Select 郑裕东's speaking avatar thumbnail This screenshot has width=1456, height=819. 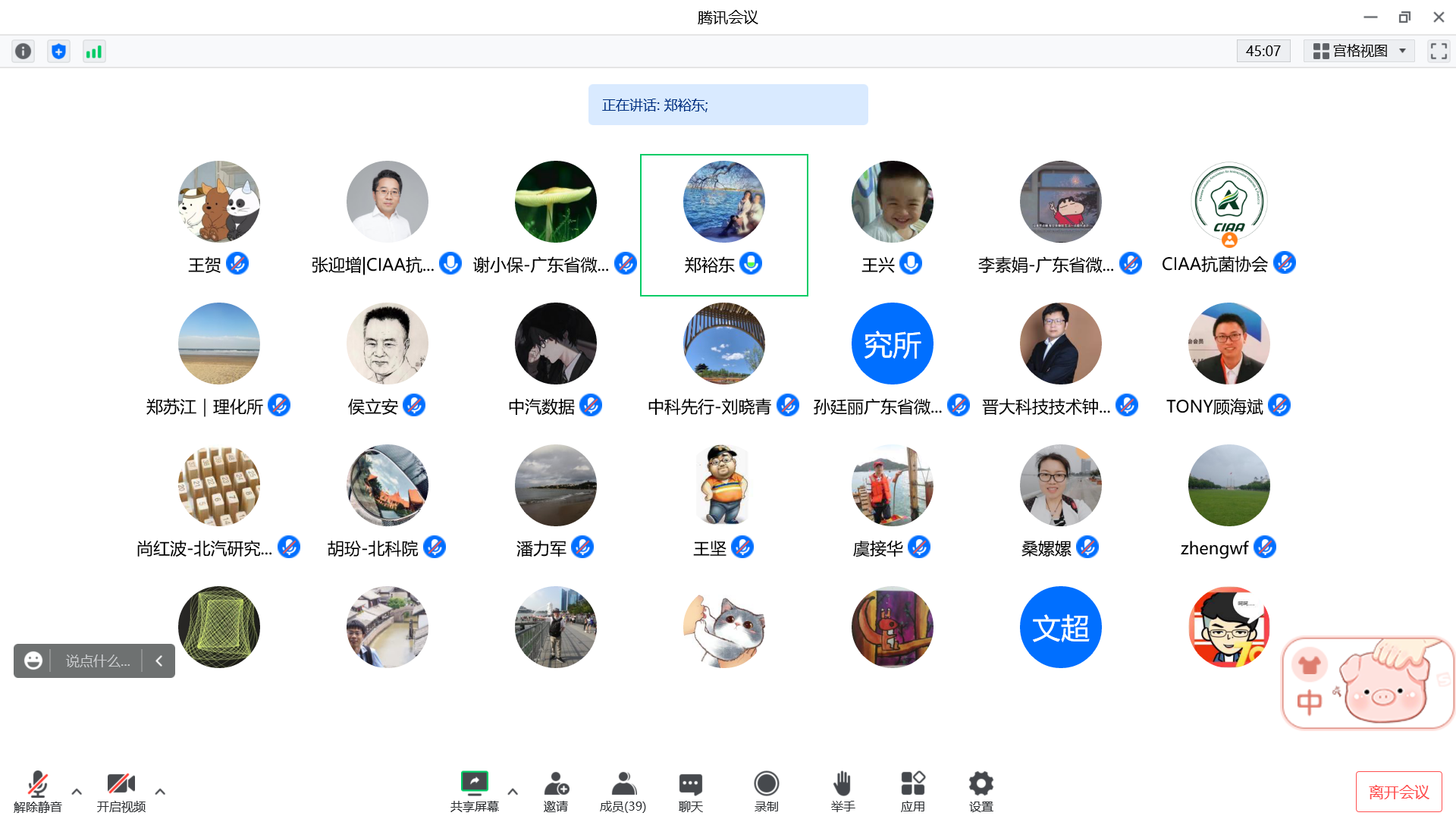point(724,202)
